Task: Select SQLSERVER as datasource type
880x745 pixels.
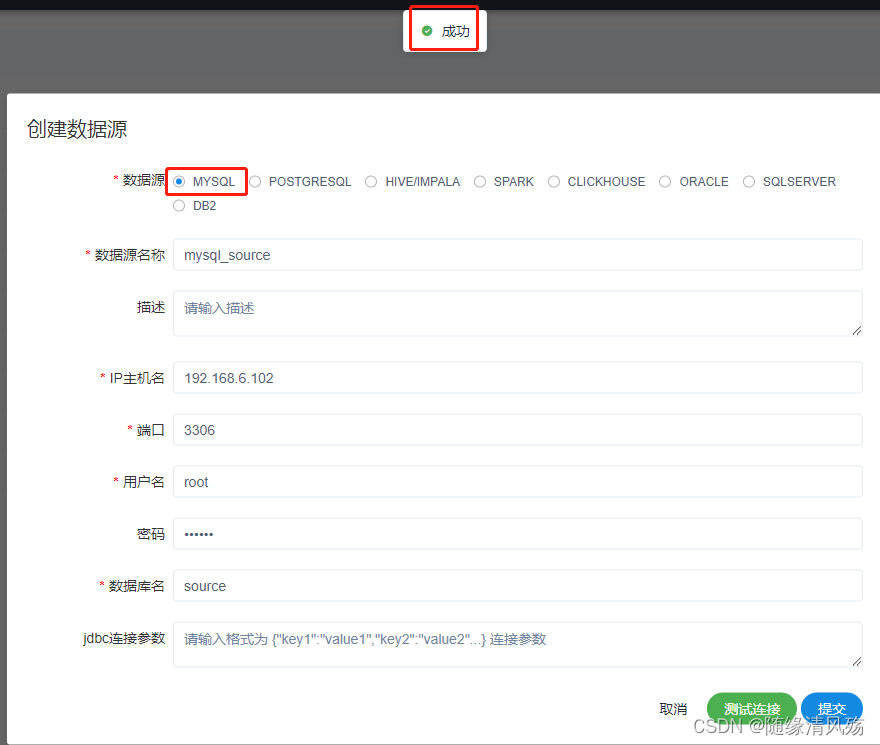Action: (x=749, y=181)
